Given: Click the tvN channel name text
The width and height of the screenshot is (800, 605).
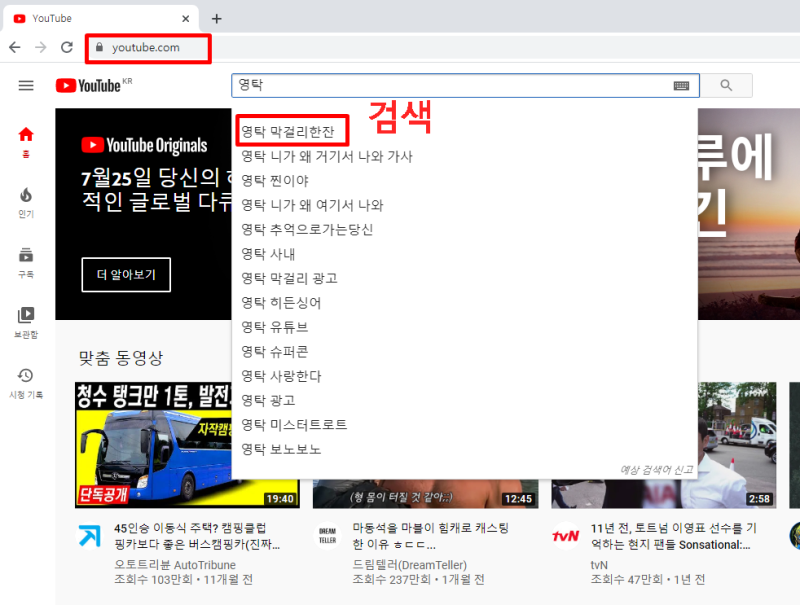Looking at the screenshot, I should pos(598,565).
